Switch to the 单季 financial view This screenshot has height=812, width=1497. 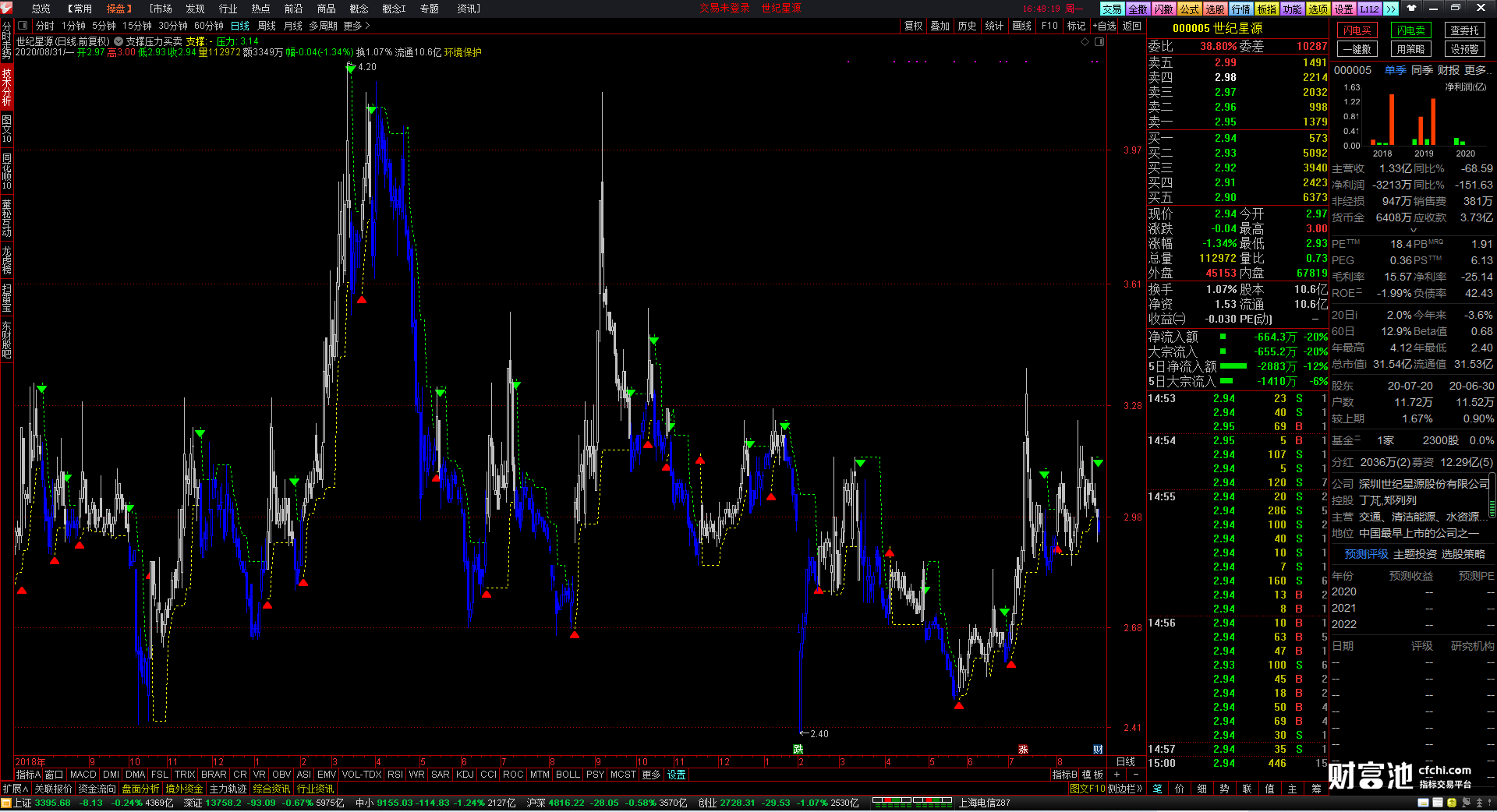click(1395, 70)
